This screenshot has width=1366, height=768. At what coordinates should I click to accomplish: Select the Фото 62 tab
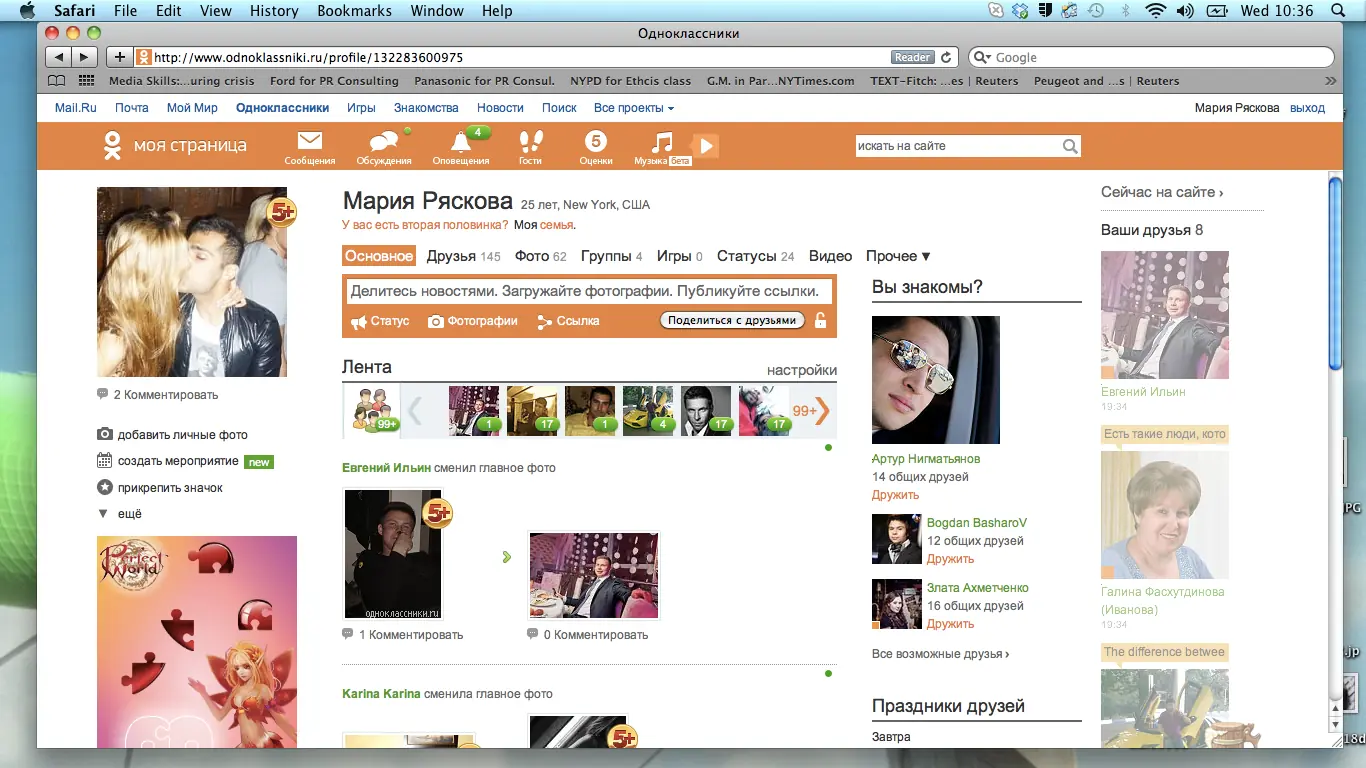tap(541, 256)
